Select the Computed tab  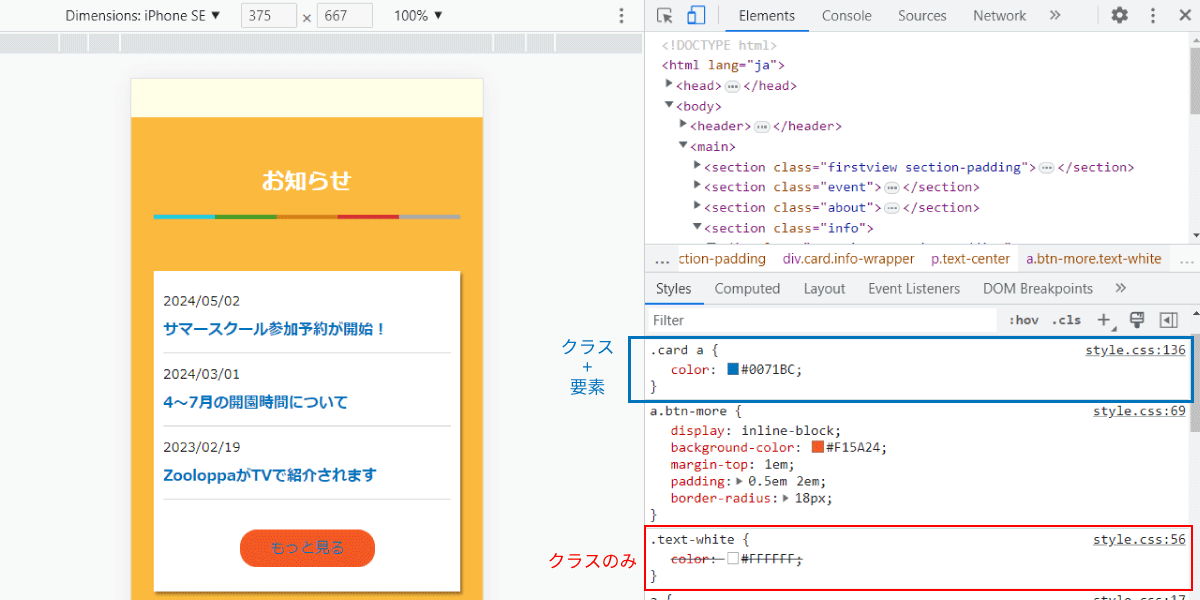click(747, 288)
